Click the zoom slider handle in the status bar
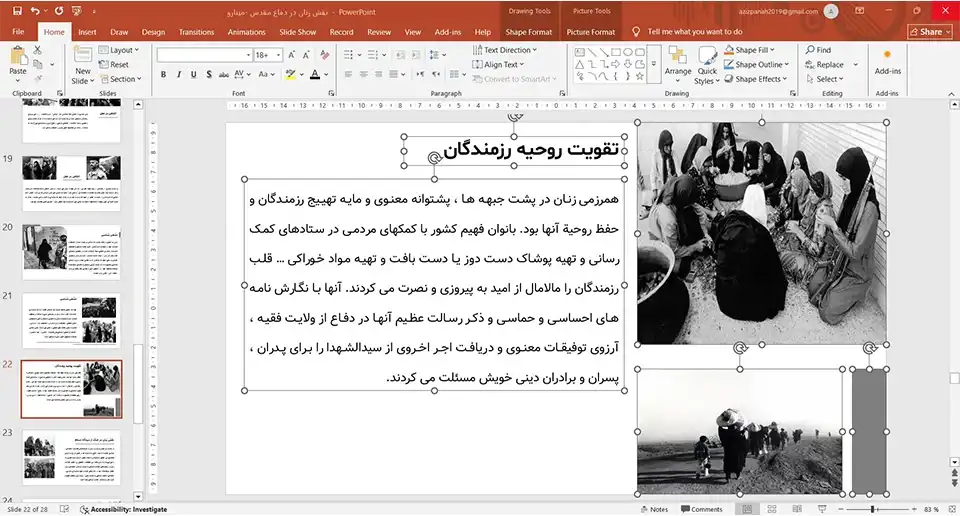960x516 pixels. [873, 509]
